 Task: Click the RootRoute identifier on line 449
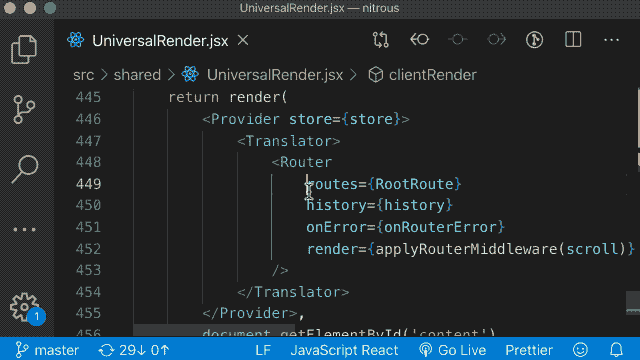pyautogui.click(x=414, y=184)
